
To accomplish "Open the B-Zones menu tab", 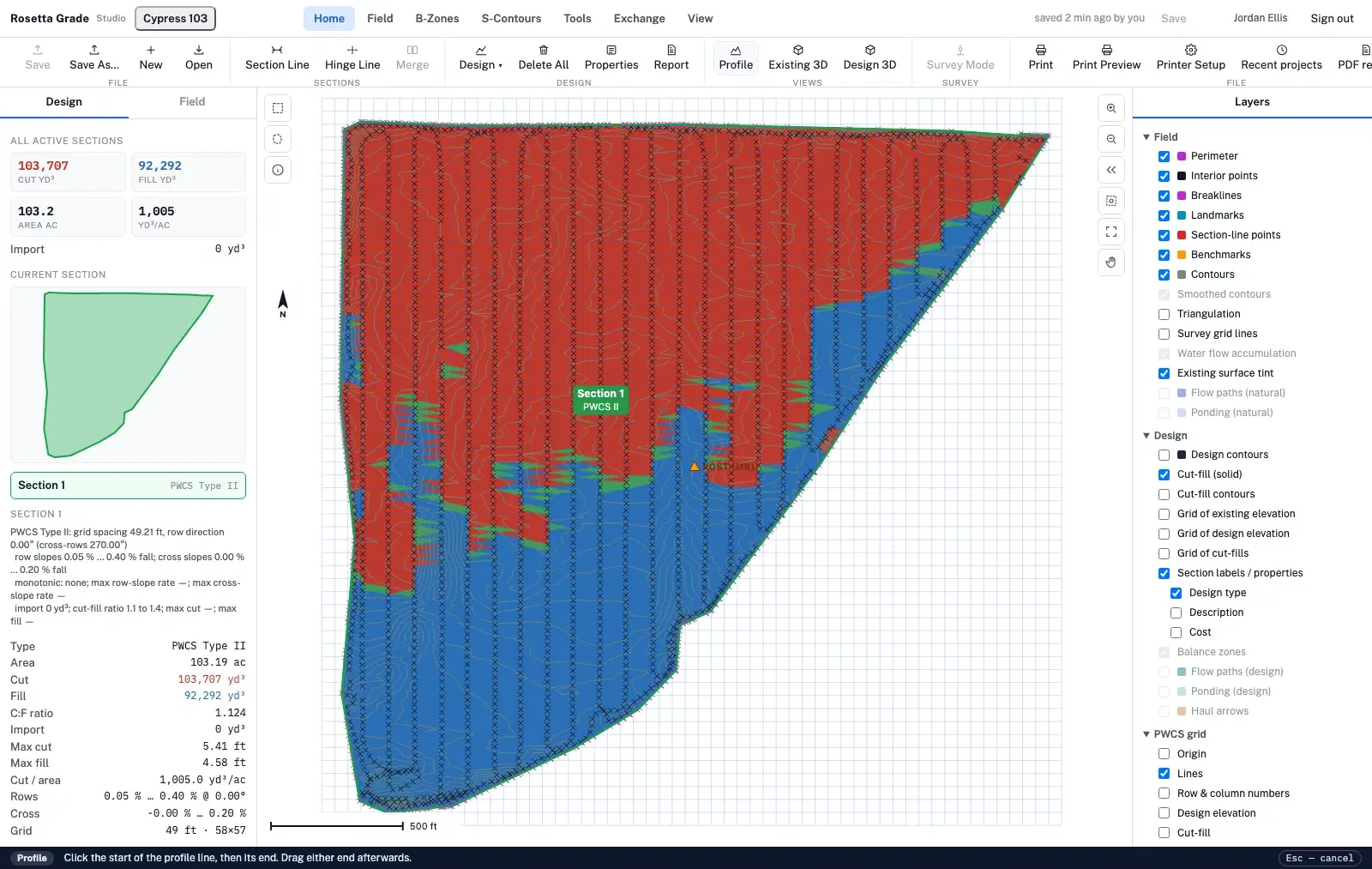I will (x=437, y=18).
